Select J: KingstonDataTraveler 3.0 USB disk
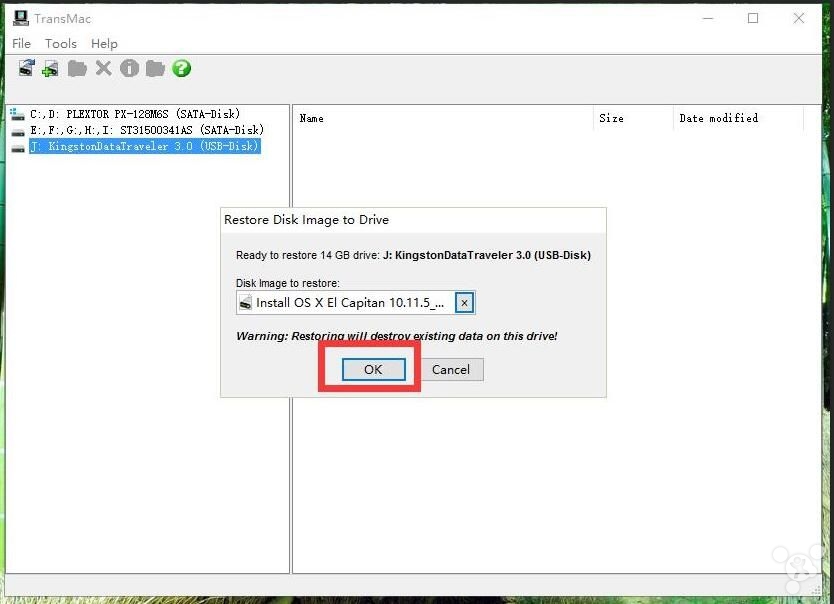The image size is (834, 604). (145, 146)
